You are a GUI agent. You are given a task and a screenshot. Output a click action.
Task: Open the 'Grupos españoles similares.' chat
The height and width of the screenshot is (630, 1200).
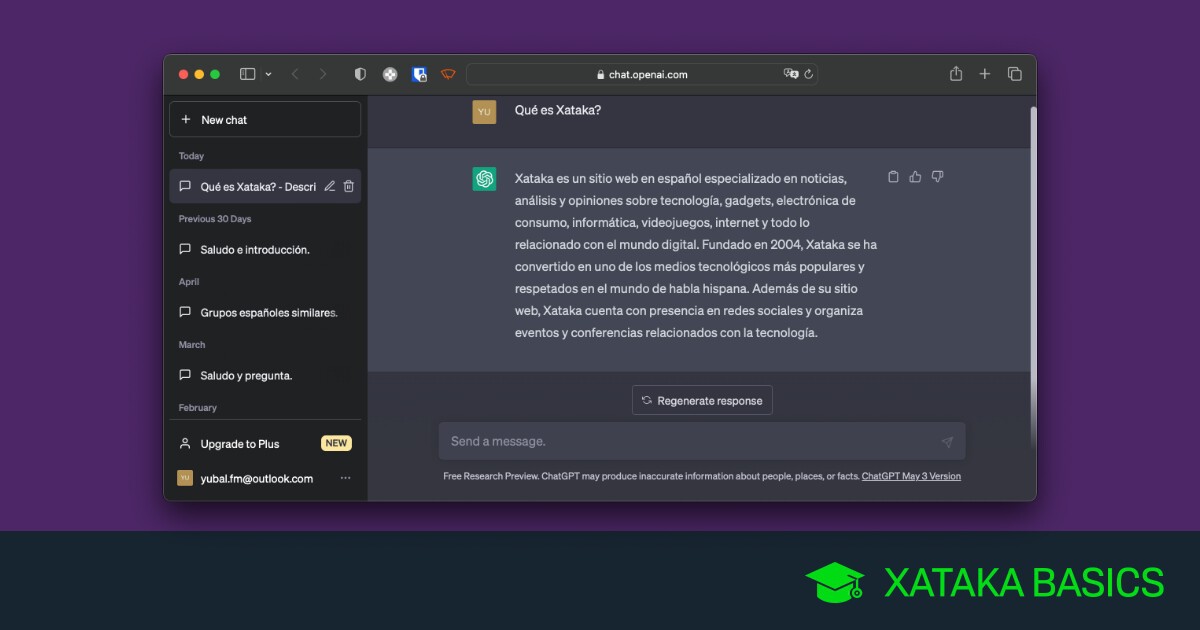[x=268, y=313]
